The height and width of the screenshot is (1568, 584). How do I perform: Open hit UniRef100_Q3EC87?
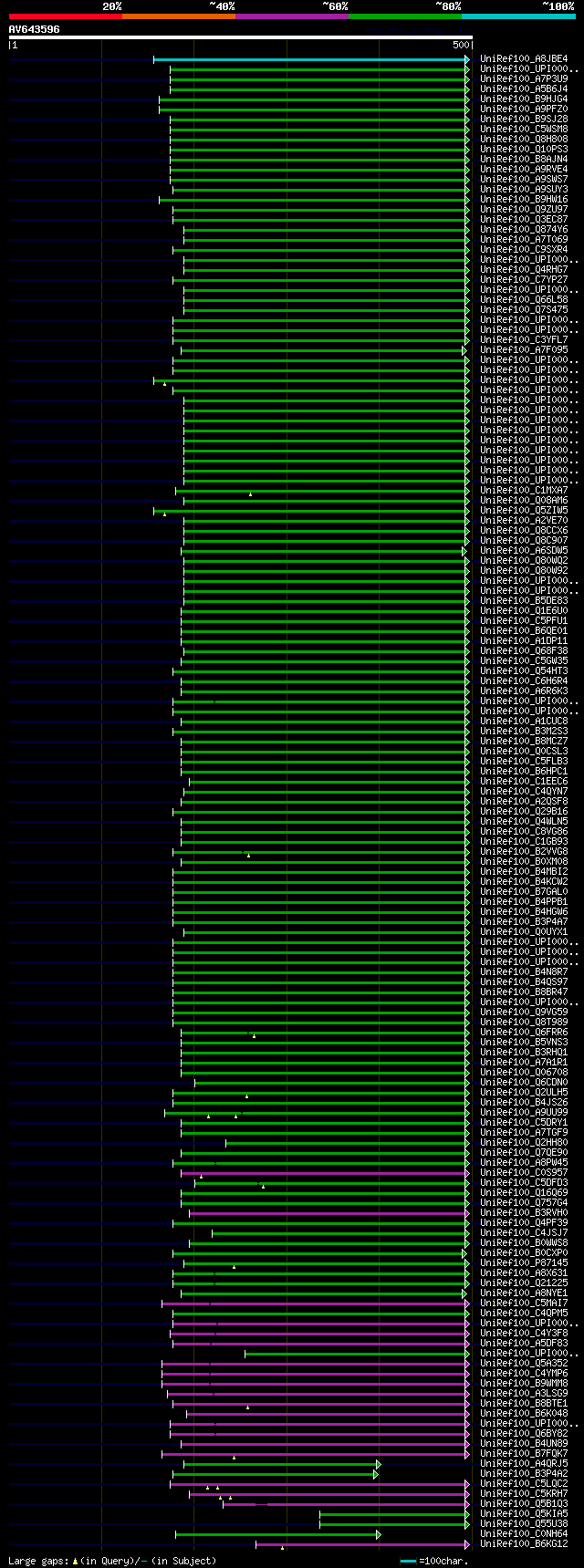point(524,220)
